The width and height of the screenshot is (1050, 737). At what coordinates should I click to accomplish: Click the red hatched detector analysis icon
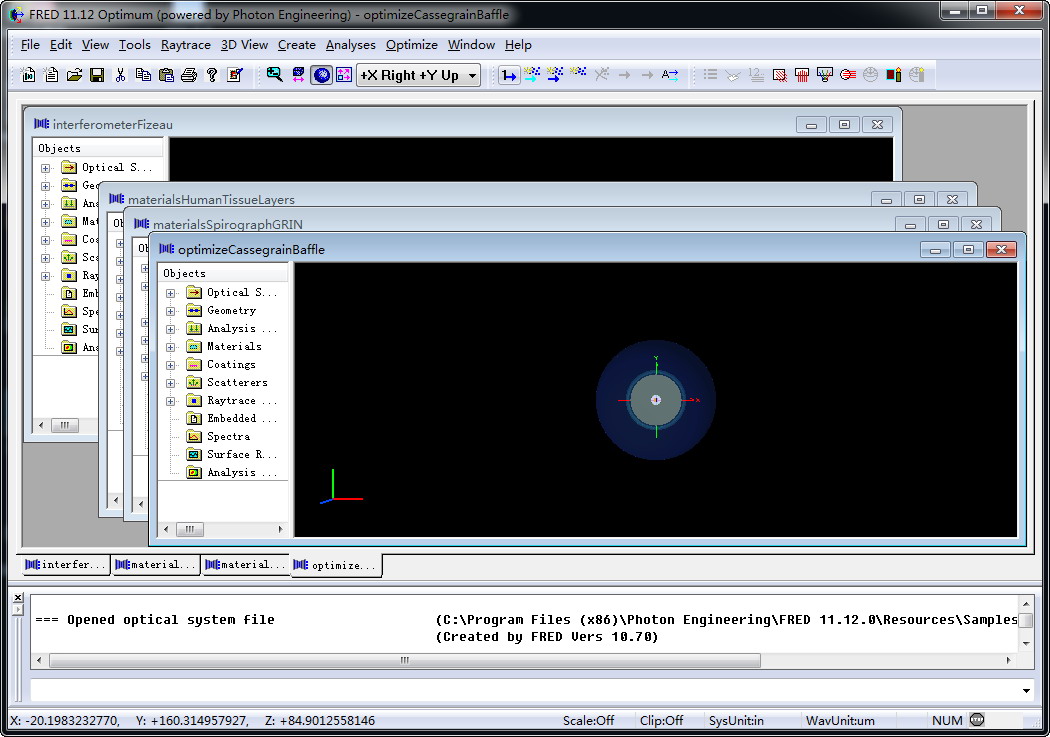click(x=779, y=75)
